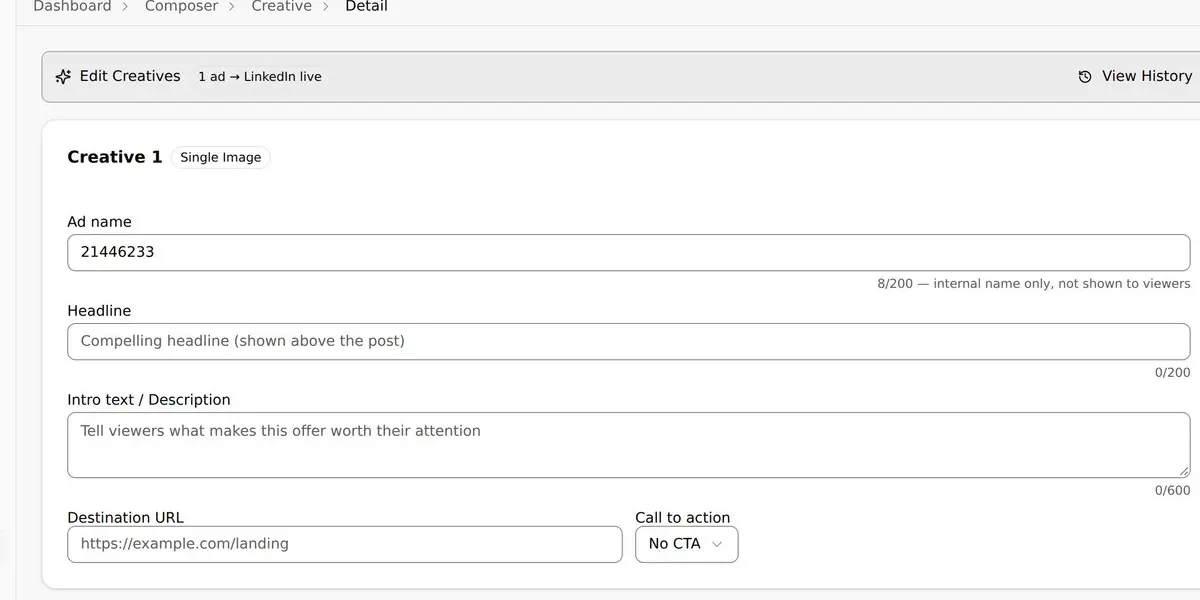Click the Destination URL label
Viewport: 1200px width, 600px height.
click(125, 518)
